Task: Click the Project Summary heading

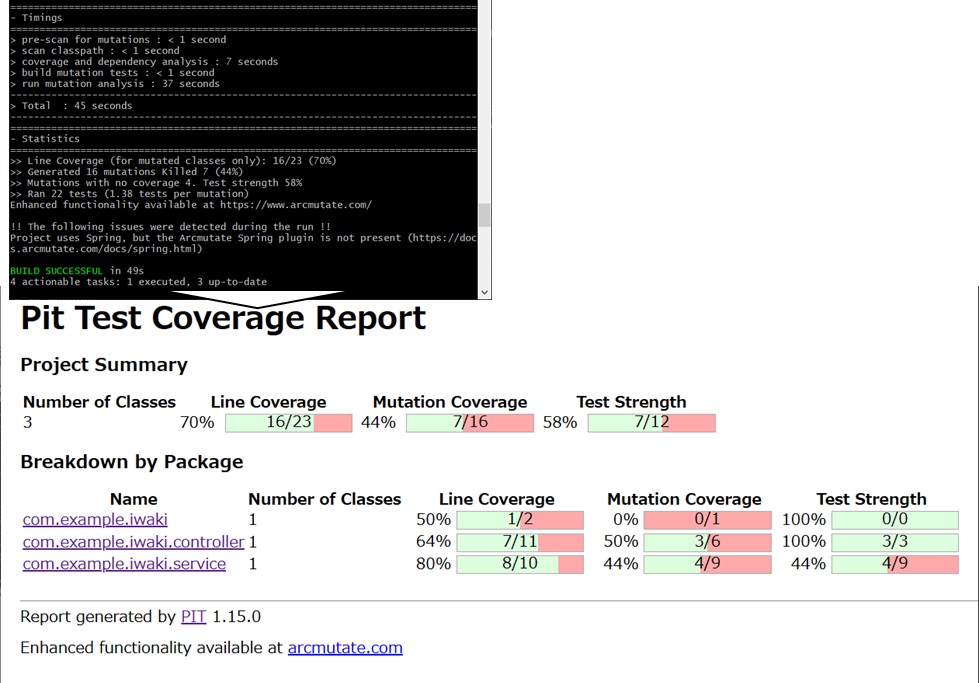Action: coord(104,365)
